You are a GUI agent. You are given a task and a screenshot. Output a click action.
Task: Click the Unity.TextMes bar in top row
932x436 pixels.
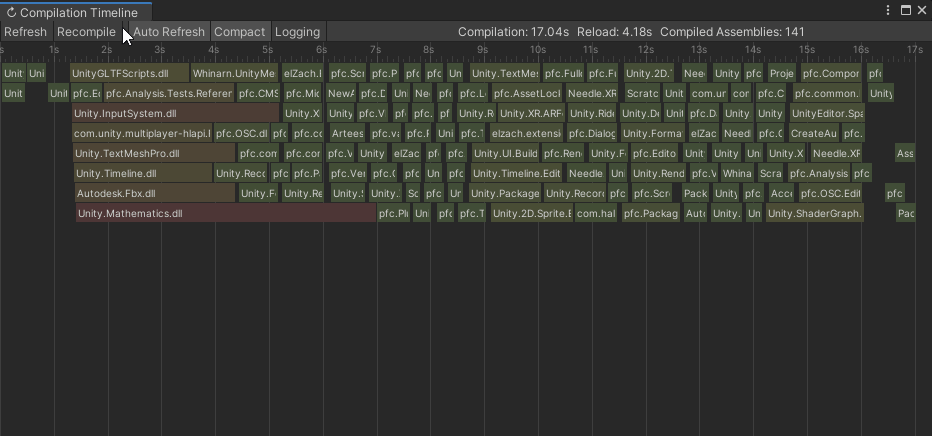[x=505, y=74]
